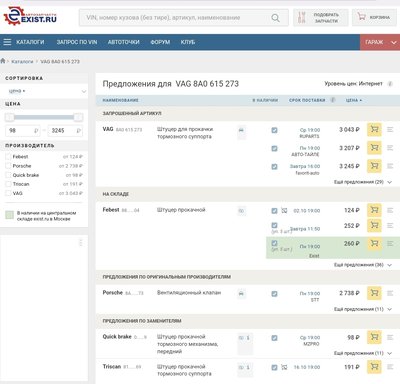Toggle in-stock checkbox for the 3 043 ₽ offer
The width and height of the screenshot is (400, 384).
tap(274, 130)
